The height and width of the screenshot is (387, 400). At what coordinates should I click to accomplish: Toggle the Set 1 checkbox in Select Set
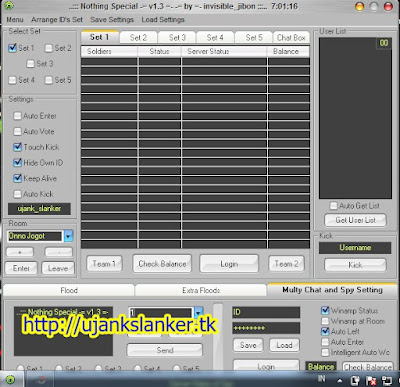pyautogui.click(x=12, y=48)
